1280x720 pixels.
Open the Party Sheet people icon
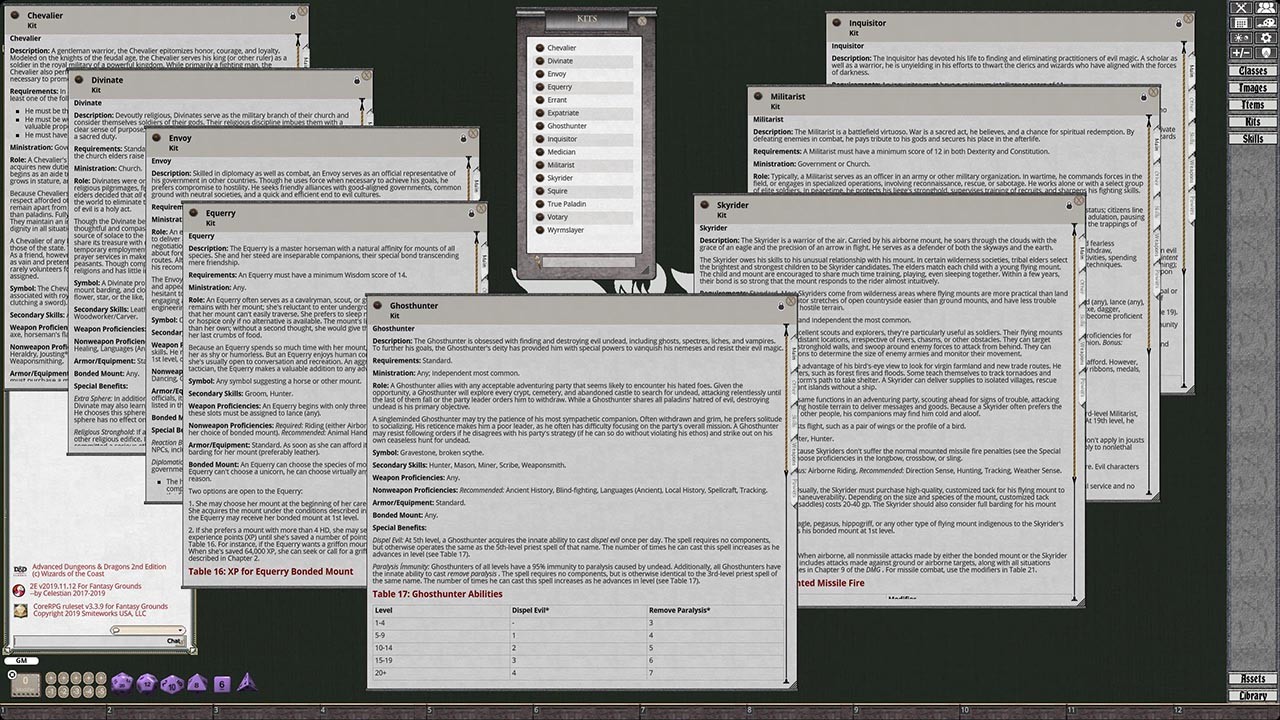coord(1266,8)
